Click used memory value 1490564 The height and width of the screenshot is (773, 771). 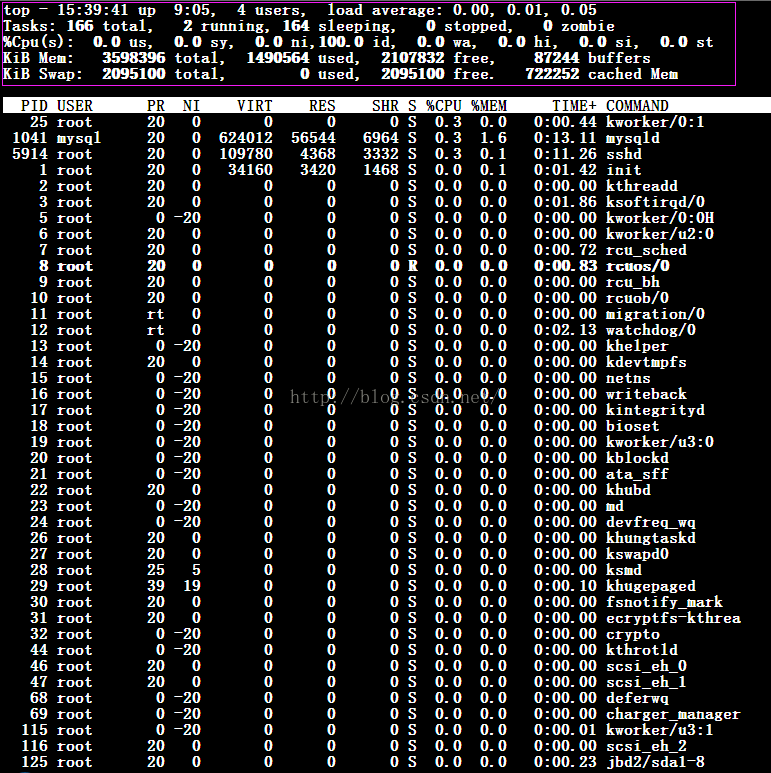[x=278, y=58]
